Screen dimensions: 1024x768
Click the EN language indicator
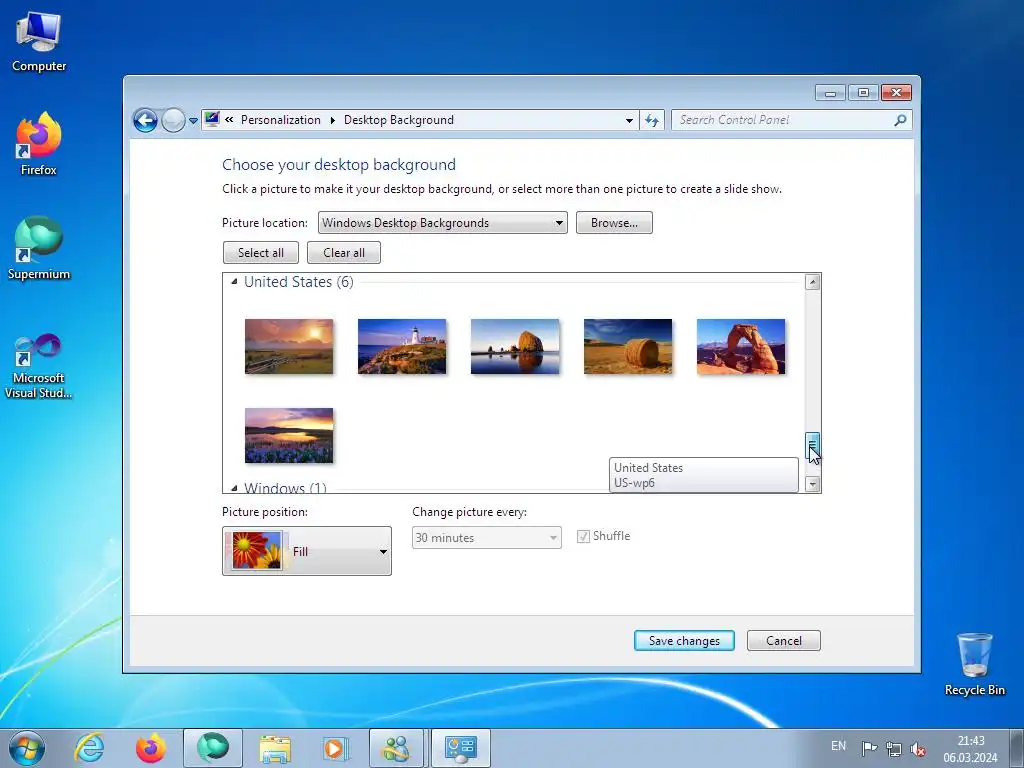click(839, 746)
